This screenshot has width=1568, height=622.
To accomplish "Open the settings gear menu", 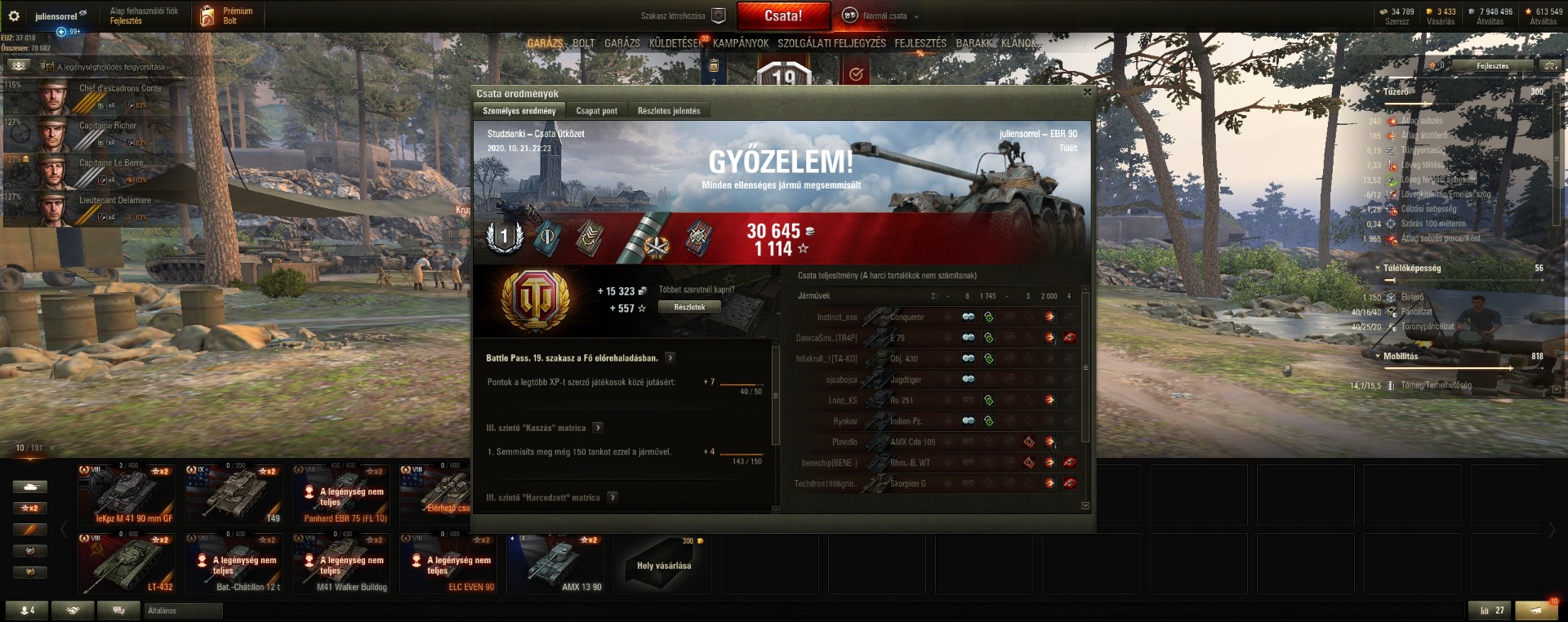I will click(x=14, y=16).
